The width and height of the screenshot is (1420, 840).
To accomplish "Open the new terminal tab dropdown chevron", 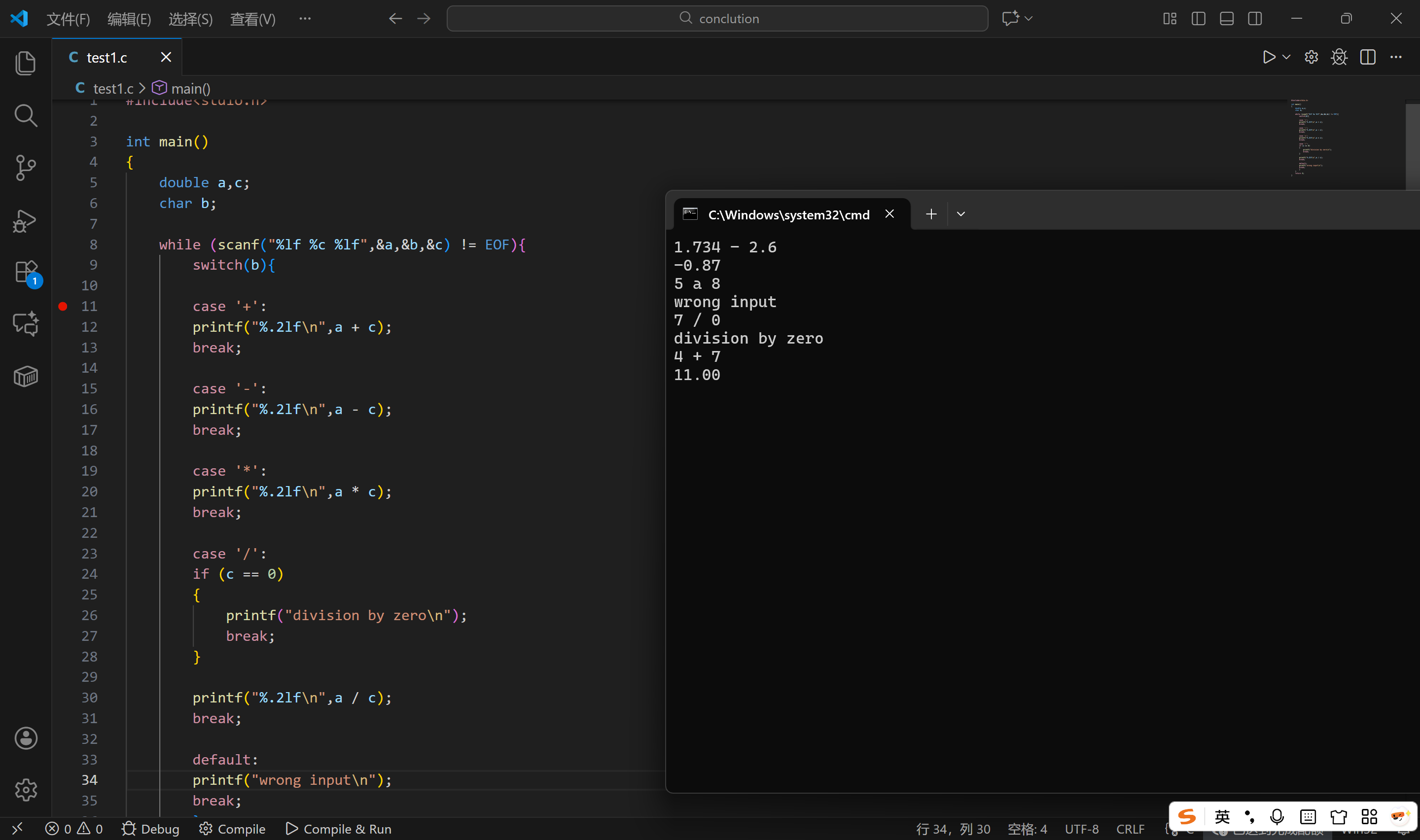I will coord(960,214).
